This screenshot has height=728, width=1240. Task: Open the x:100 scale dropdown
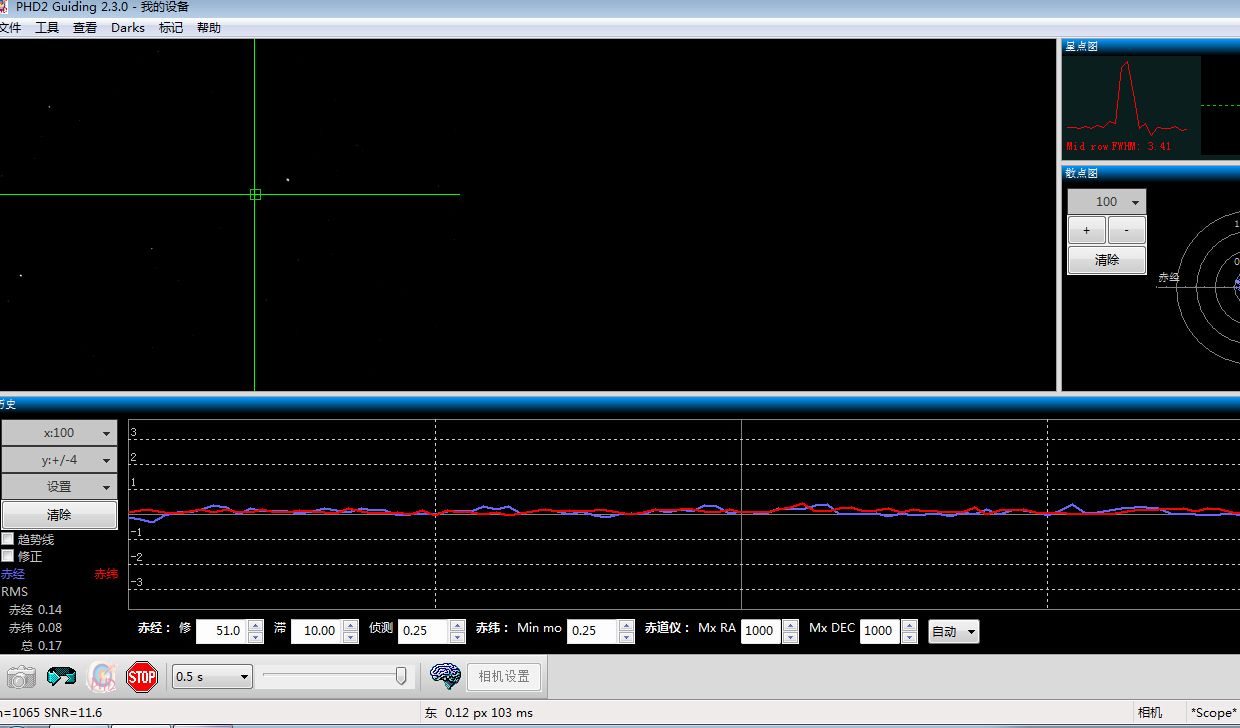point(59,433)
